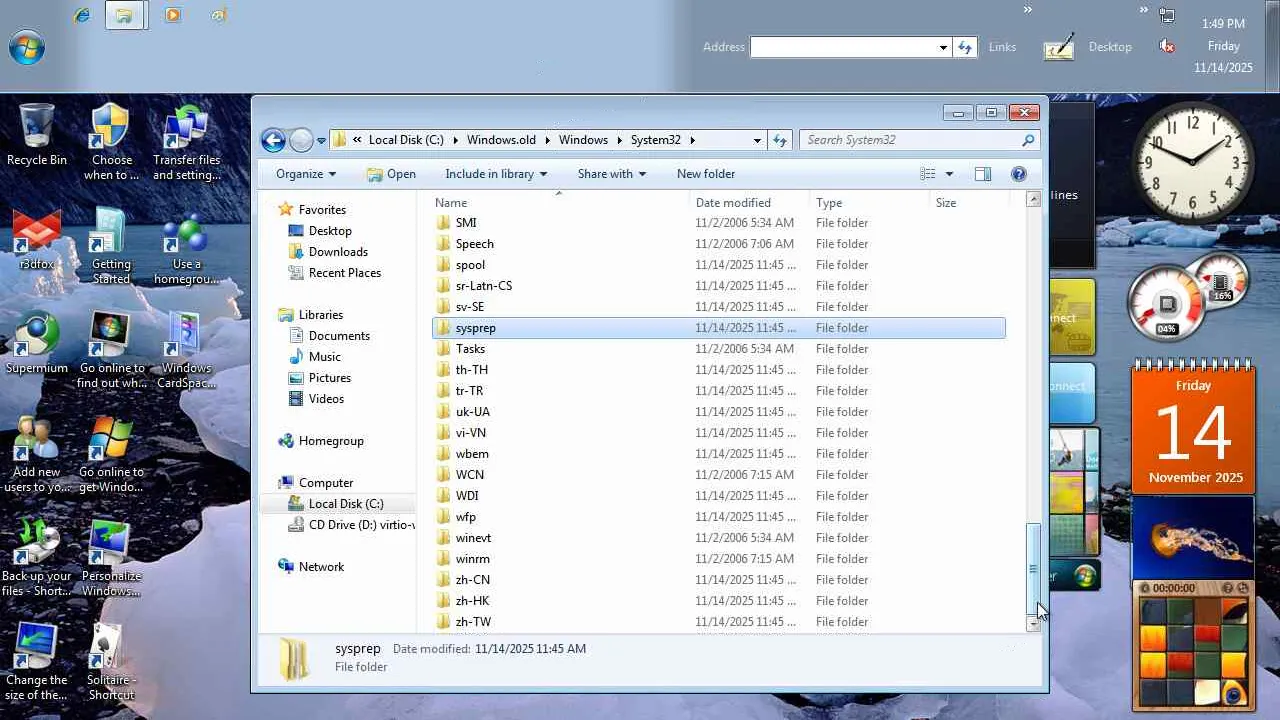This screenshot has width=1280, height=720.
Task: Navigate to Local Disk (C:) in breadcrumb
Action: coord(406,140)
